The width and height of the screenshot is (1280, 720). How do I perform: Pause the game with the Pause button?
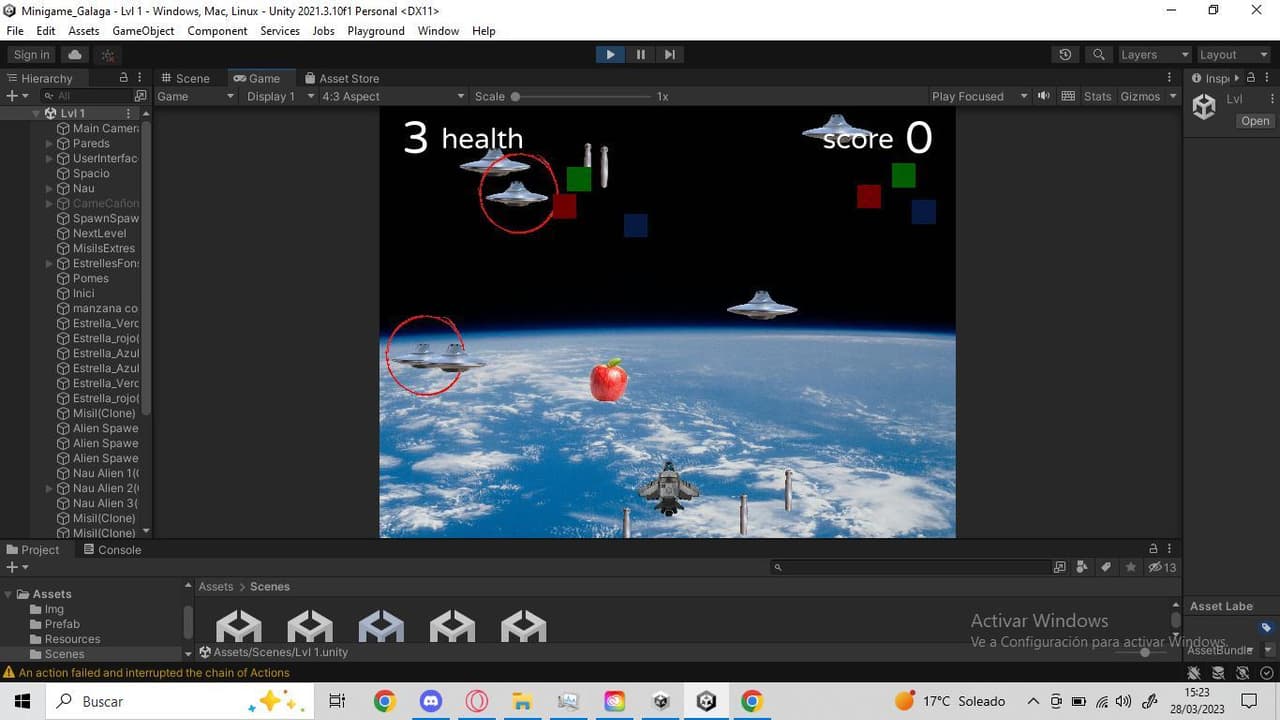coord(640,55)
